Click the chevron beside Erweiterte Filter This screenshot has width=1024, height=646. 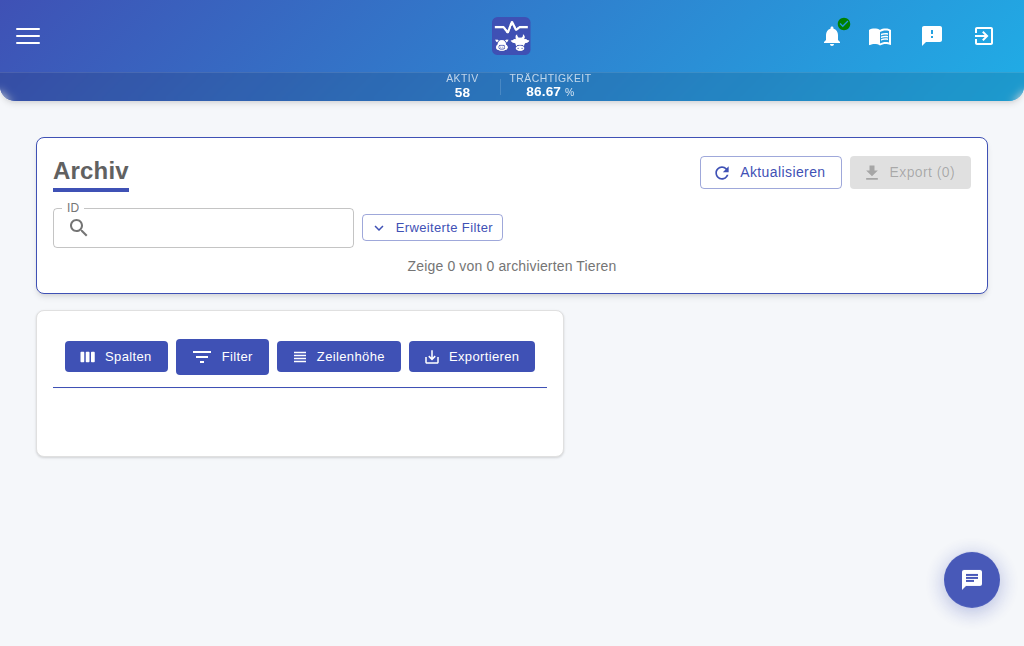[x=379, y=228]
